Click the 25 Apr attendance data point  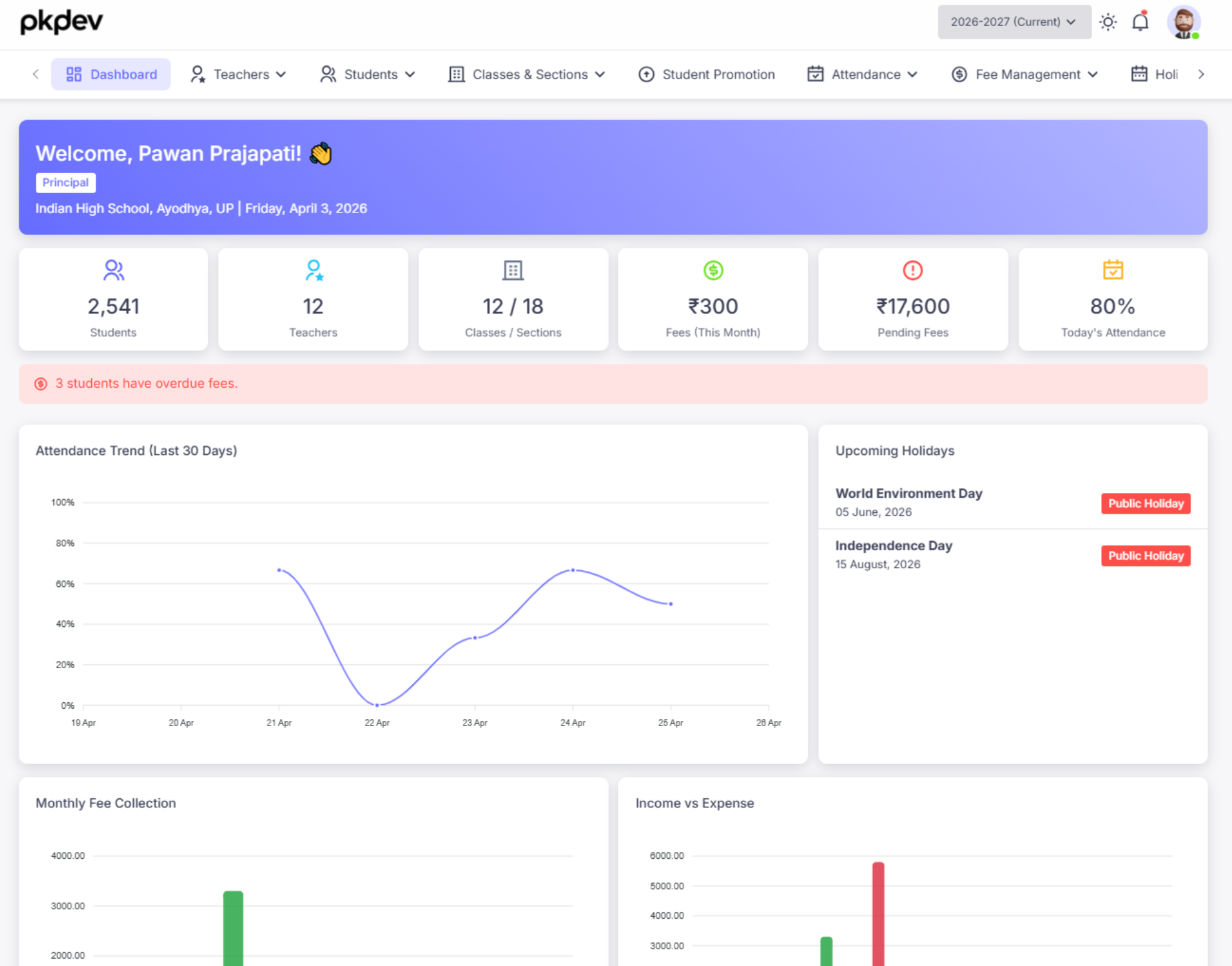[x=671, y=604]
